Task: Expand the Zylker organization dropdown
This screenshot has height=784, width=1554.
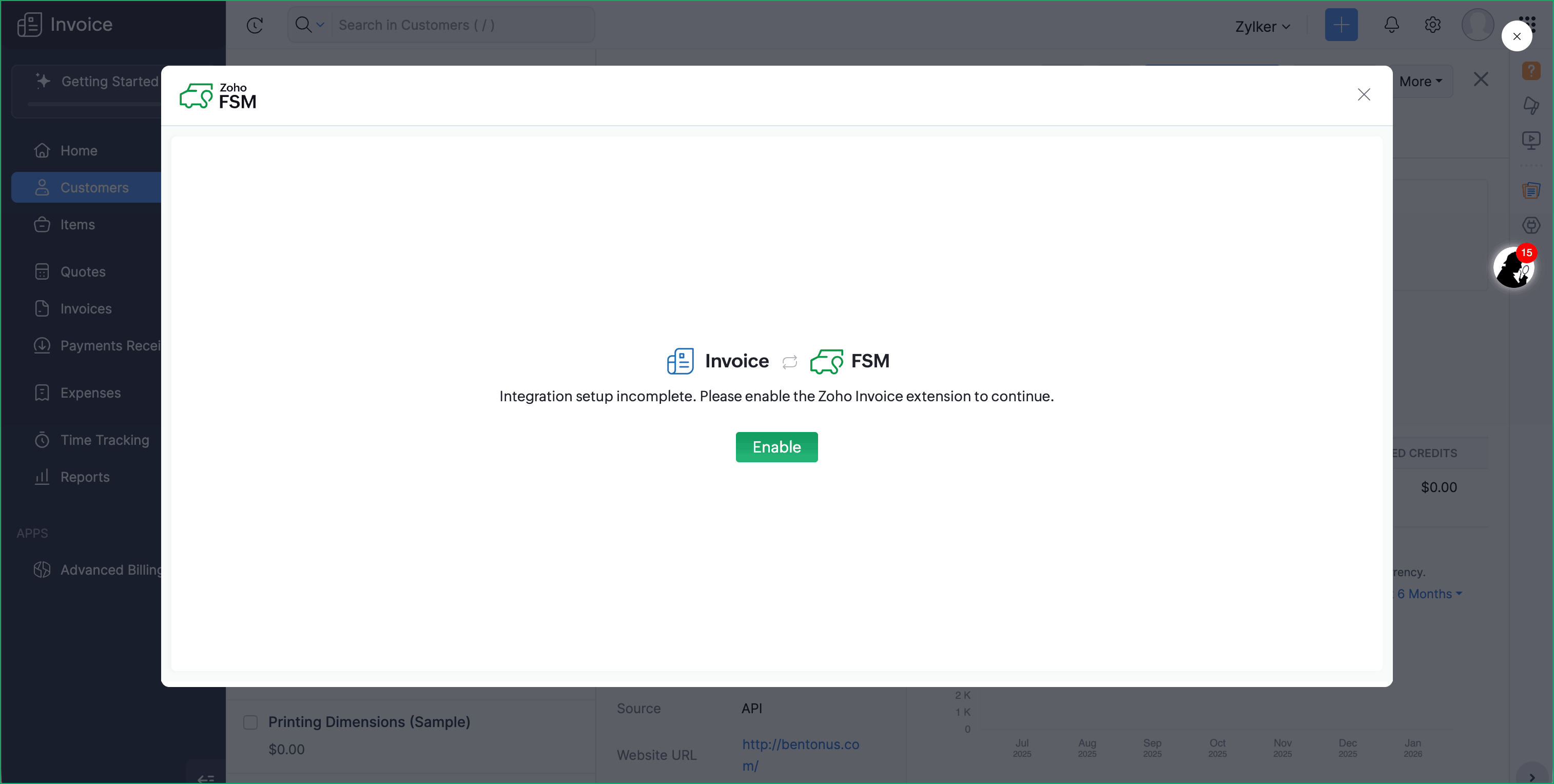Action: click(x=1262, y=27)
